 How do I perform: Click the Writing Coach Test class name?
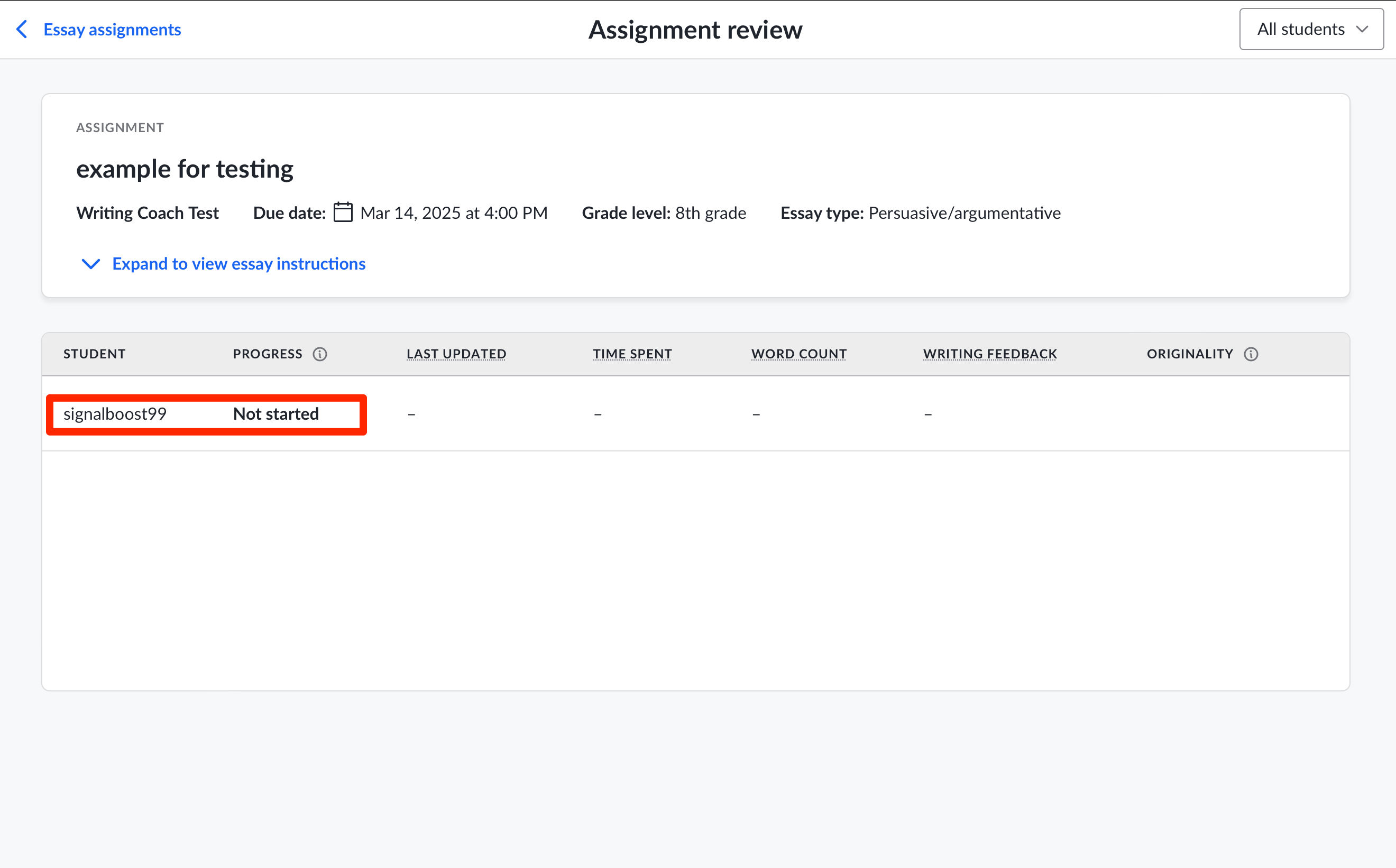(x=148, y=213)
